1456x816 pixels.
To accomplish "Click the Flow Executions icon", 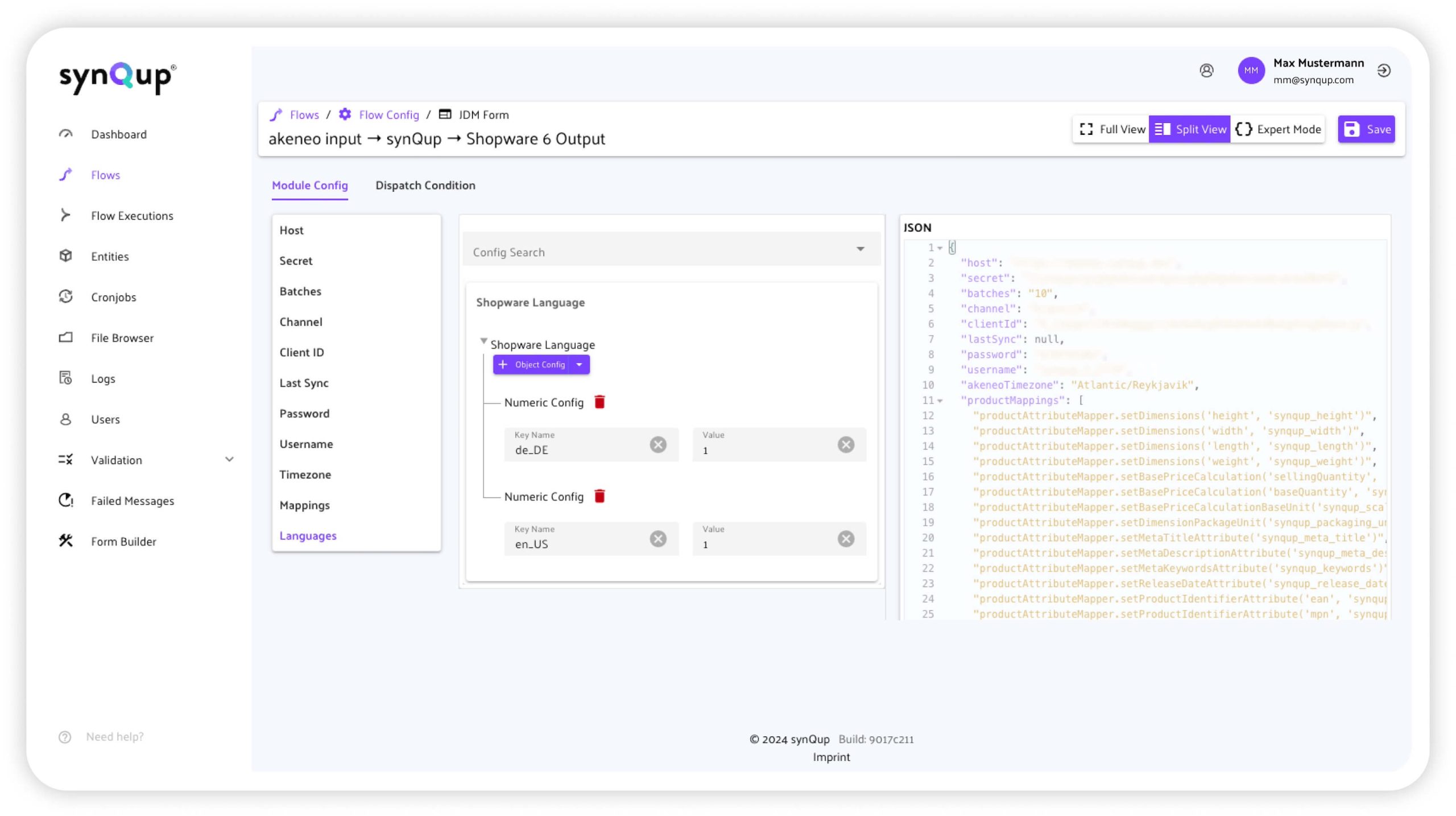I will [x=66, y=215].
